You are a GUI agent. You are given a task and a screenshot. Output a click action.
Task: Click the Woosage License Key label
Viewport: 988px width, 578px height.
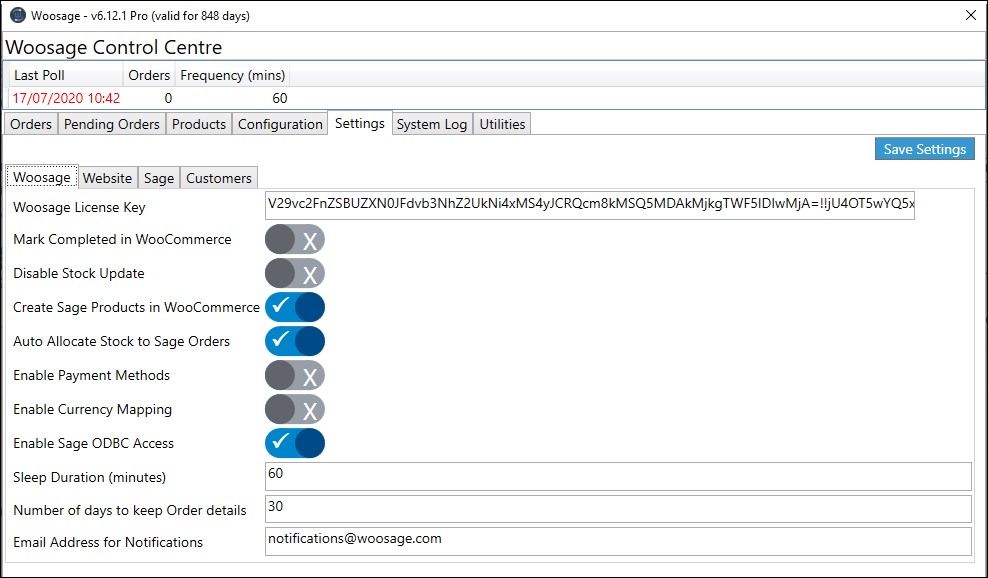79,207
